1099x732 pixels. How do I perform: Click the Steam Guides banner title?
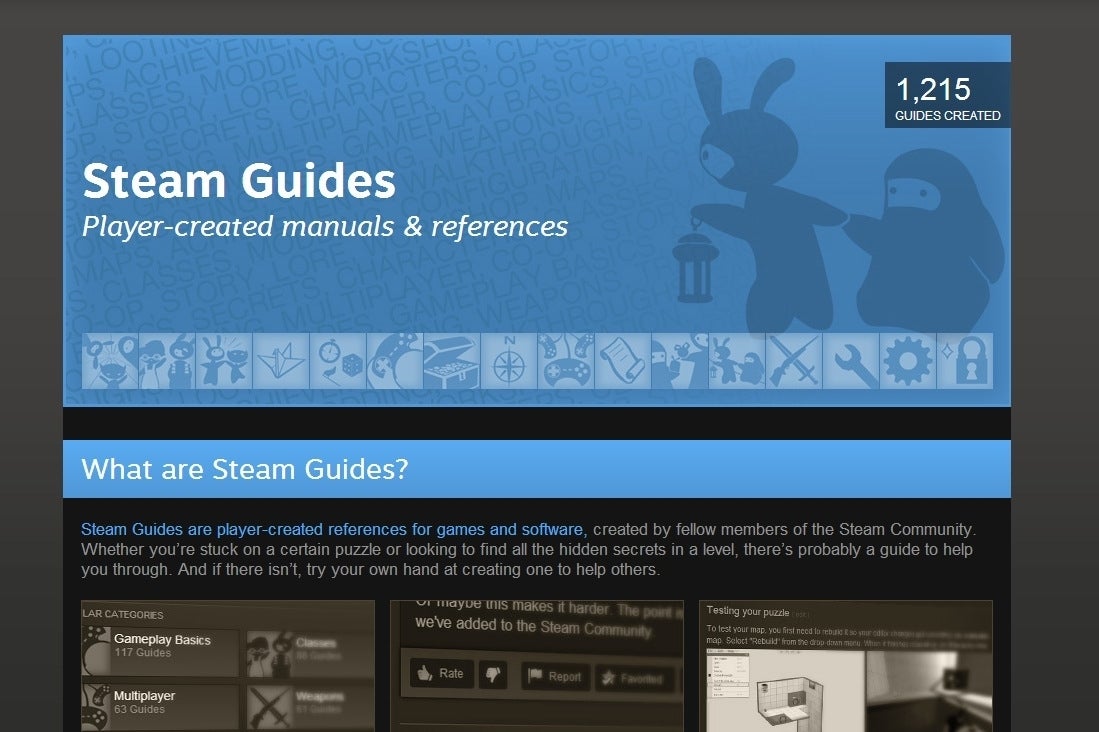coord(239,180)
